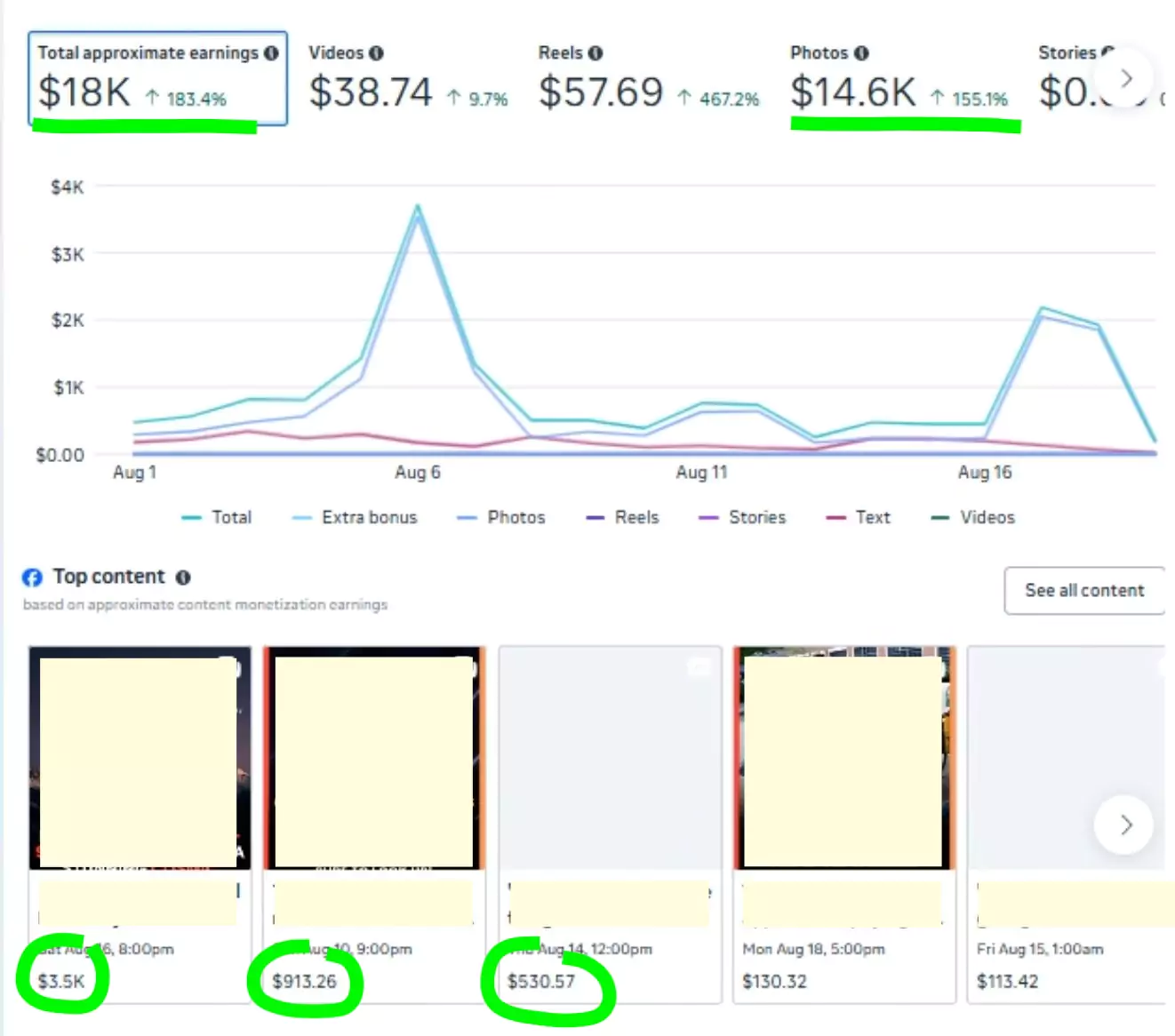Screen dimensions: 1175x1036
Task: Hide the Photos line in legend
Action: pos(502,517)
